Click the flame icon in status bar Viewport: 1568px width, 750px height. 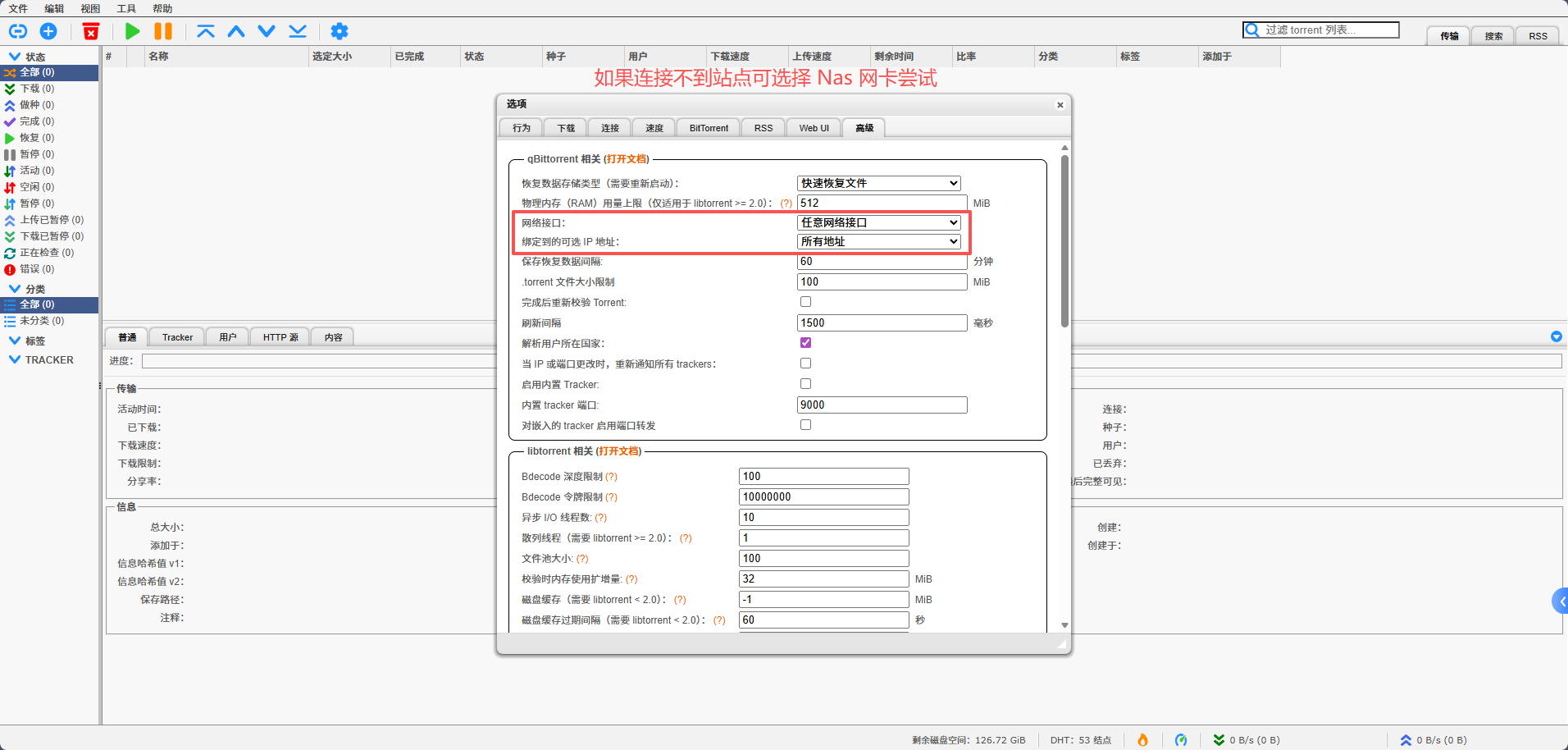click(1142, 739)
